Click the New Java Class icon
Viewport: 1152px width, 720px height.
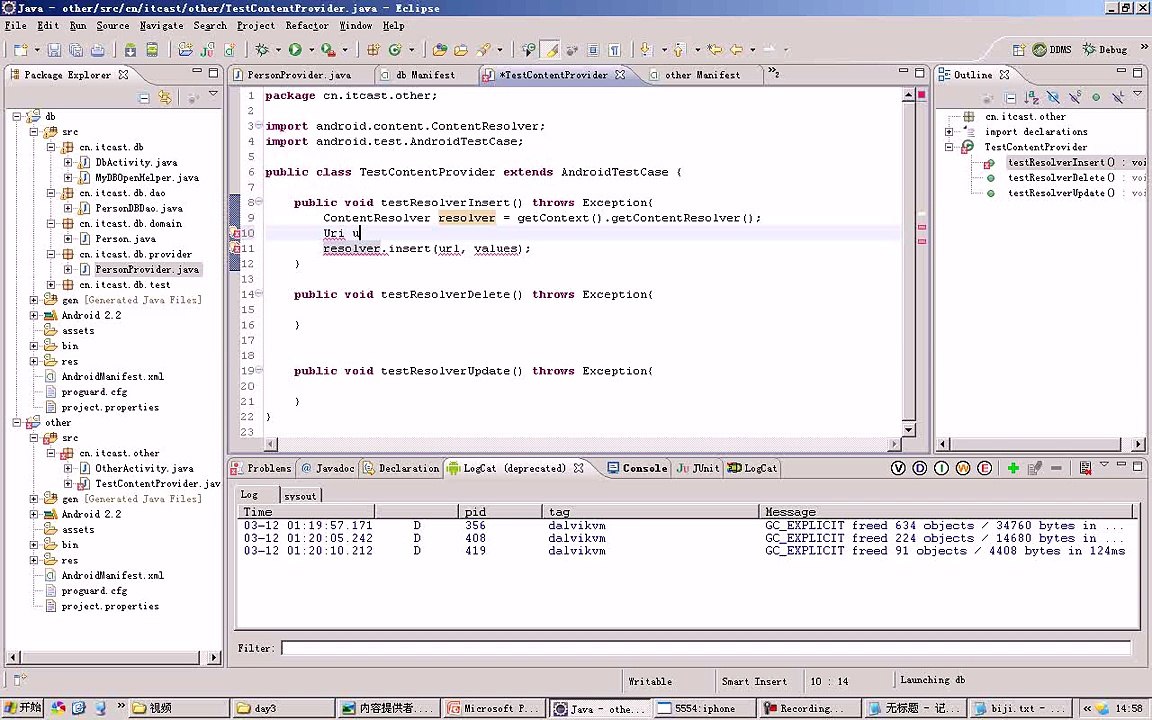[395, 50]
